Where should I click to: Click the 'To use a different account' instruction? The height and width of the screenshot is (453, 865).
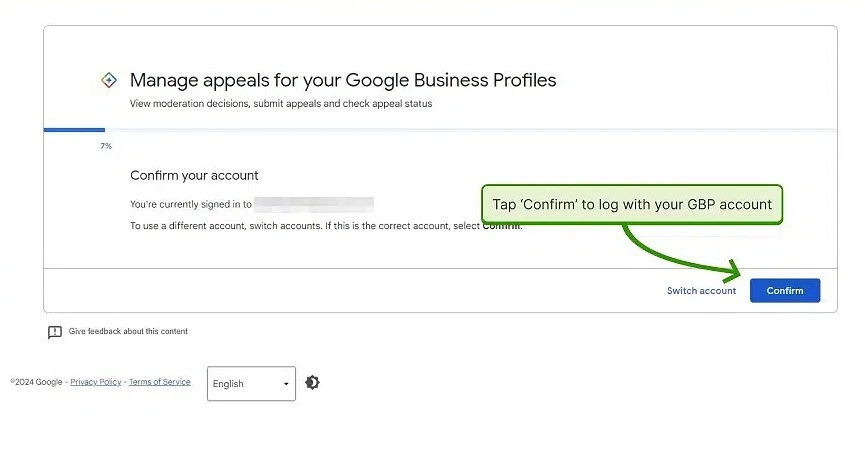[326, 226]
